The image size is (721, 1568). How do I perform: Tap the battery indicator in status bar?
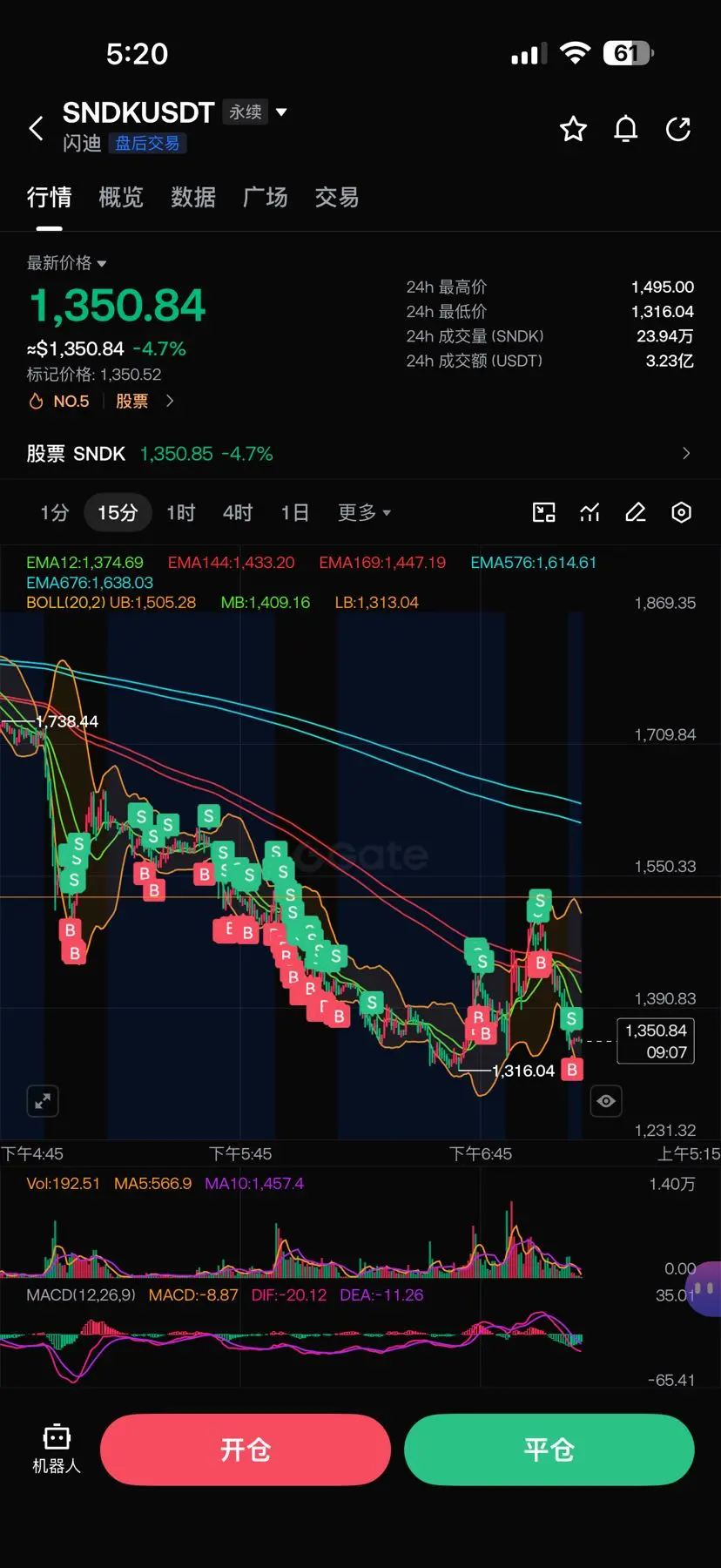point(628,53)
